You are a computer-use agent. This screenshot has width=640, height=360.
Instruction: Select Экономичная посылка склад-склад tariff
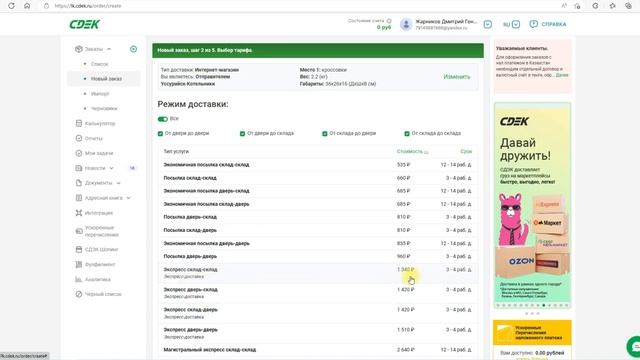point(317,165)
